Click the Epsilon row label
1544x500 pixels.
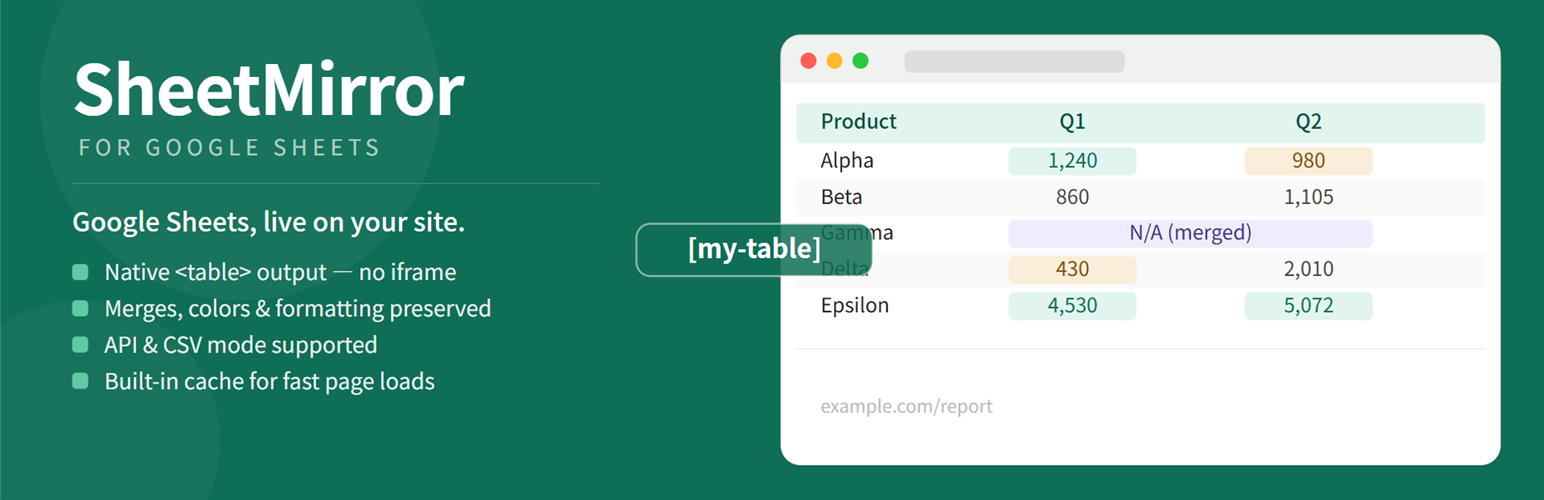click(854, 305)
